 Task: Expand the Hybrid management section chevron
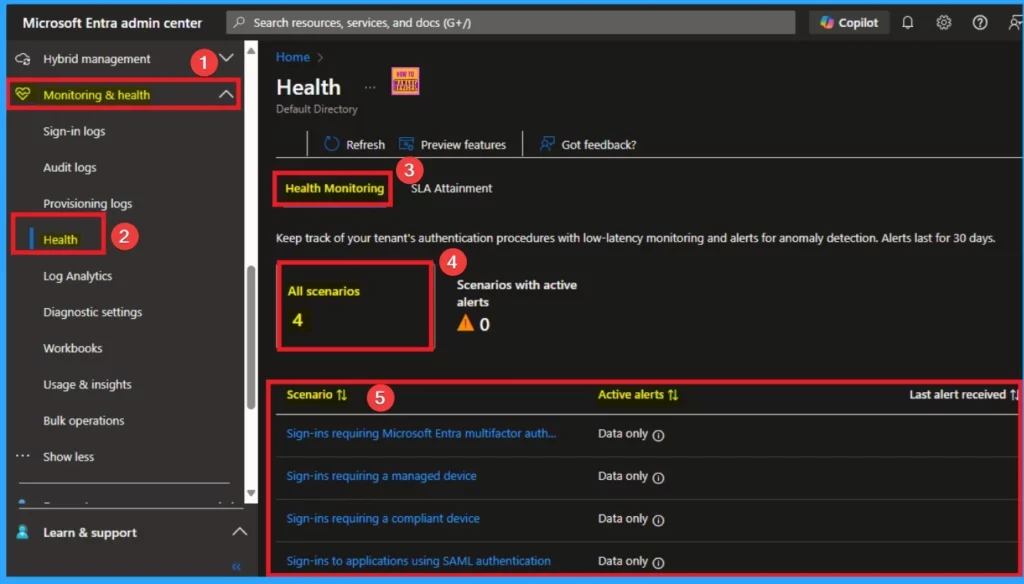[x=227, y=58]
